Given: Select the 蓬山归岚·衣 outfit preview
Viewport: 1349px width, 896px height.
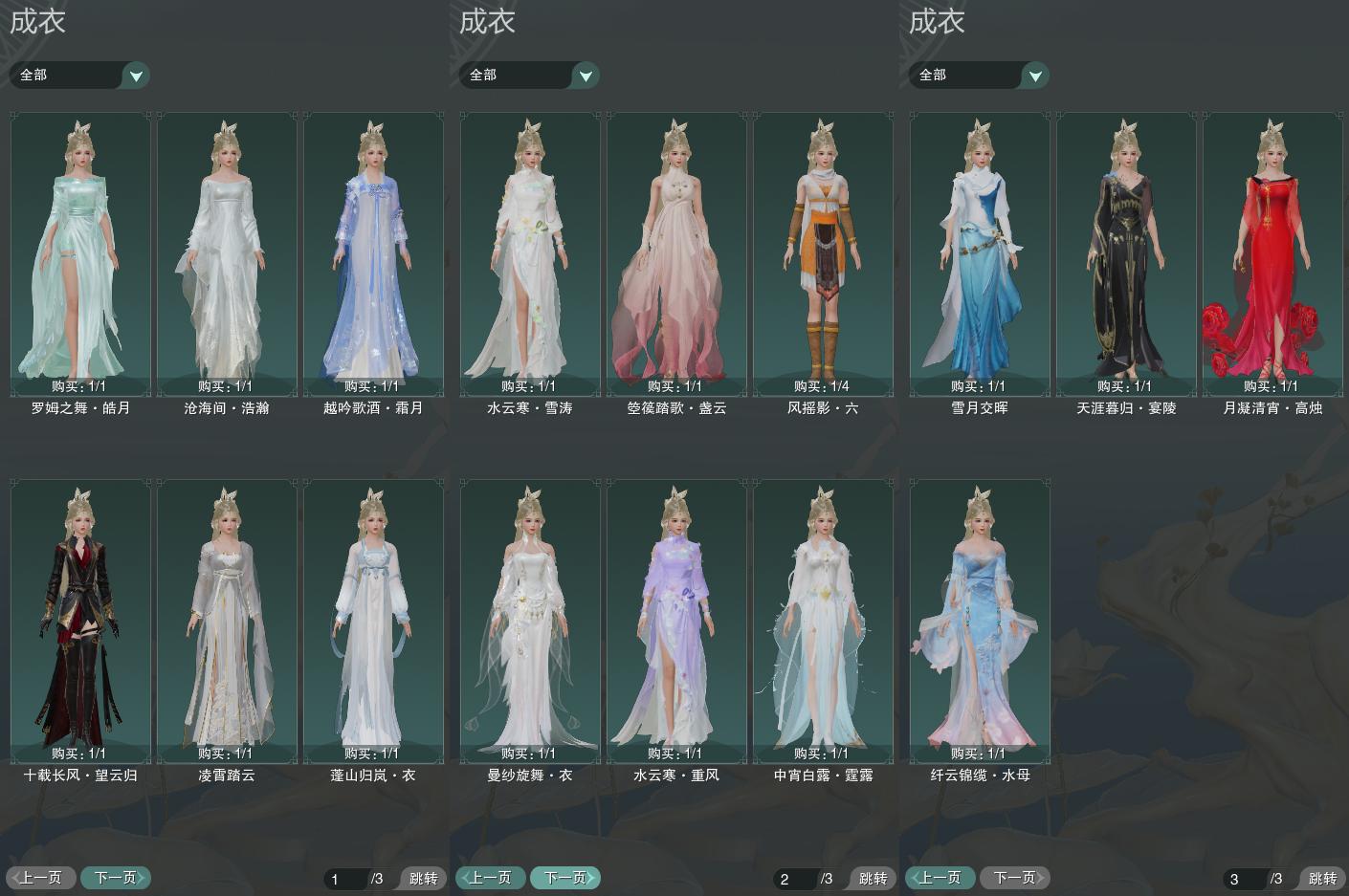Looking at the screenshot, I should click(x=373, y=621).
